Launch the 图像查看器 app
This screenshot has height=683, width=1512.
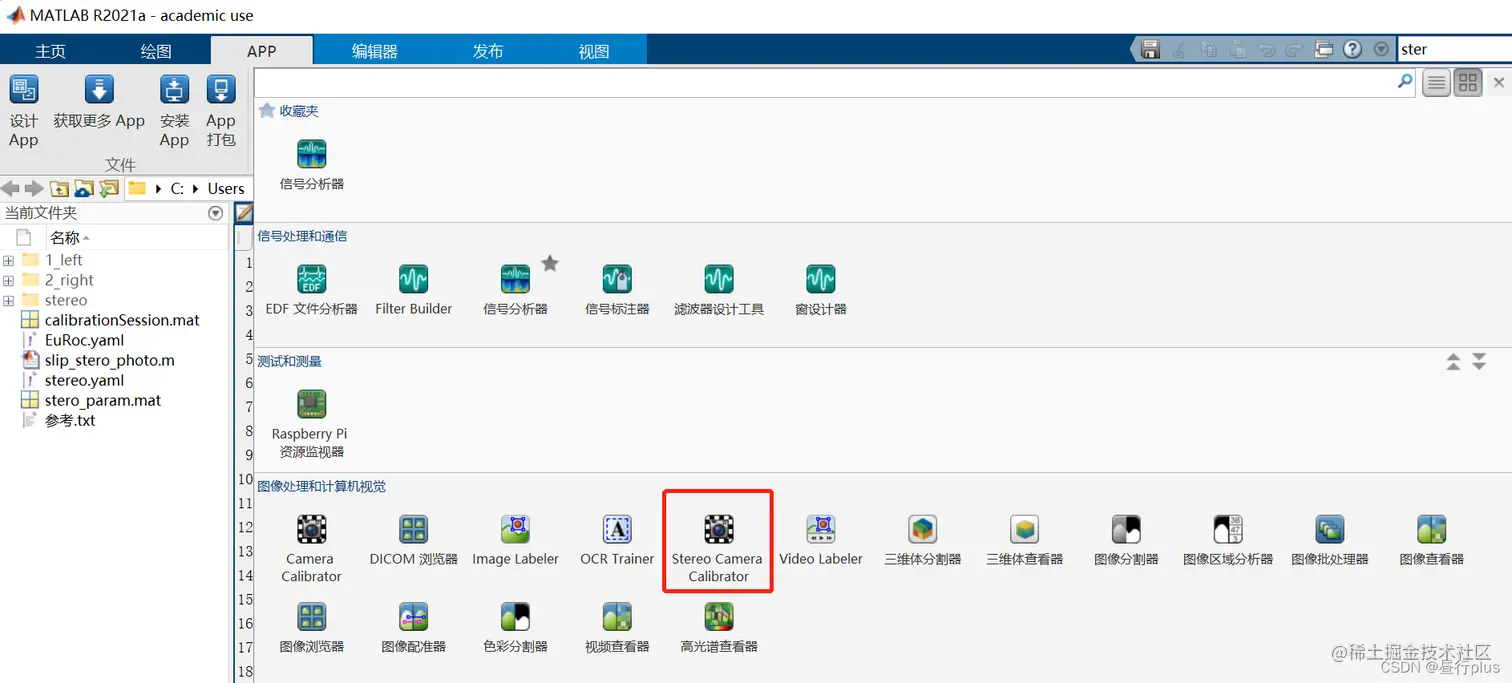pos(1431,540)
